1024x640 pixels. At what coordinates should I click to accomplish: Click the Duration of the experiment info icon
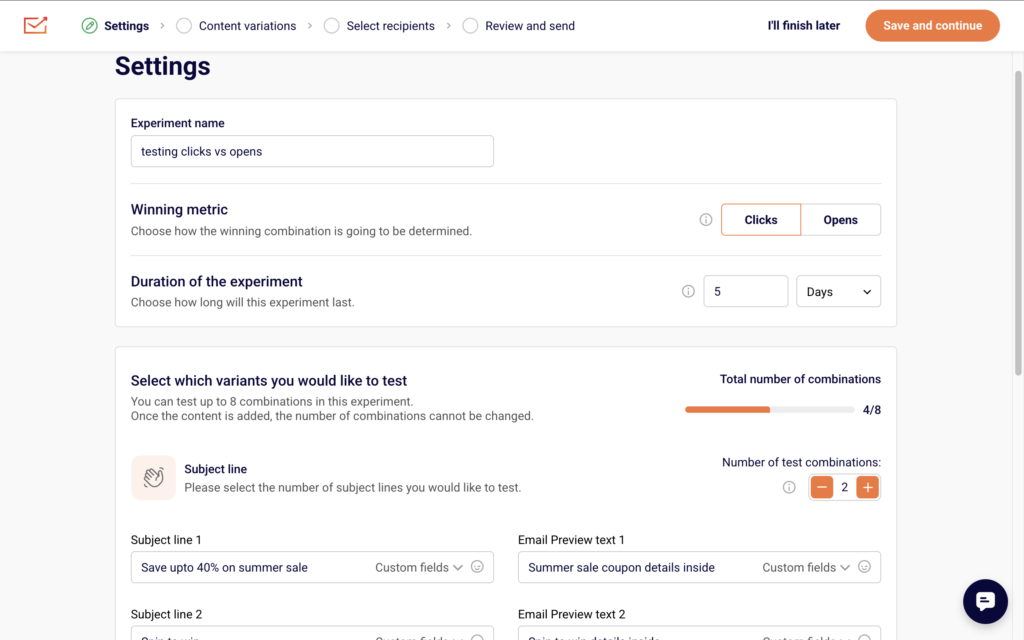click(688, 291)
